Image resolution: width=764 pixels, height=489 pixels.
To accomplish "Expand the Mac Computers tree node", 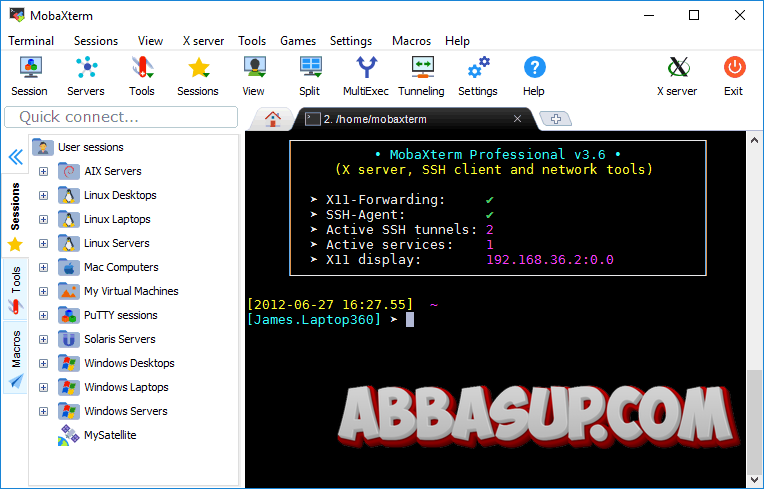I will click(43, 267).
